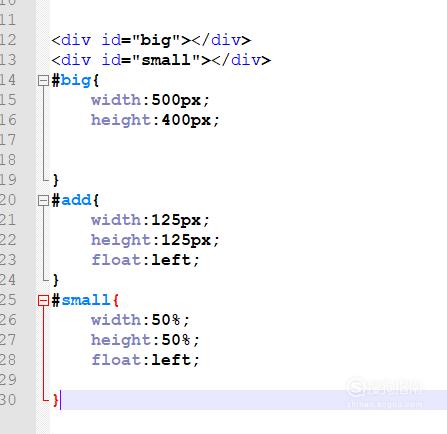Click line number 17 in the gutter
447x434 pixels.
[7, 140]
